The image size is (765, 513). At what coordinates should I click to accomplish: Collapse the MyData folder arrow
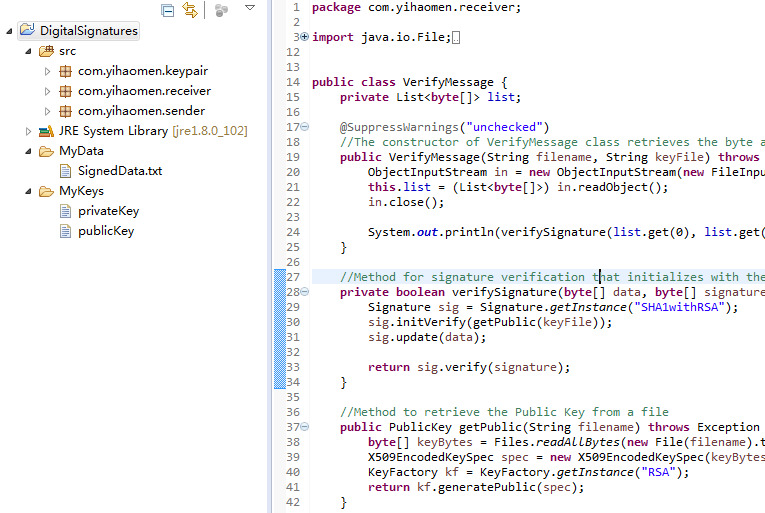pos(28,151)
